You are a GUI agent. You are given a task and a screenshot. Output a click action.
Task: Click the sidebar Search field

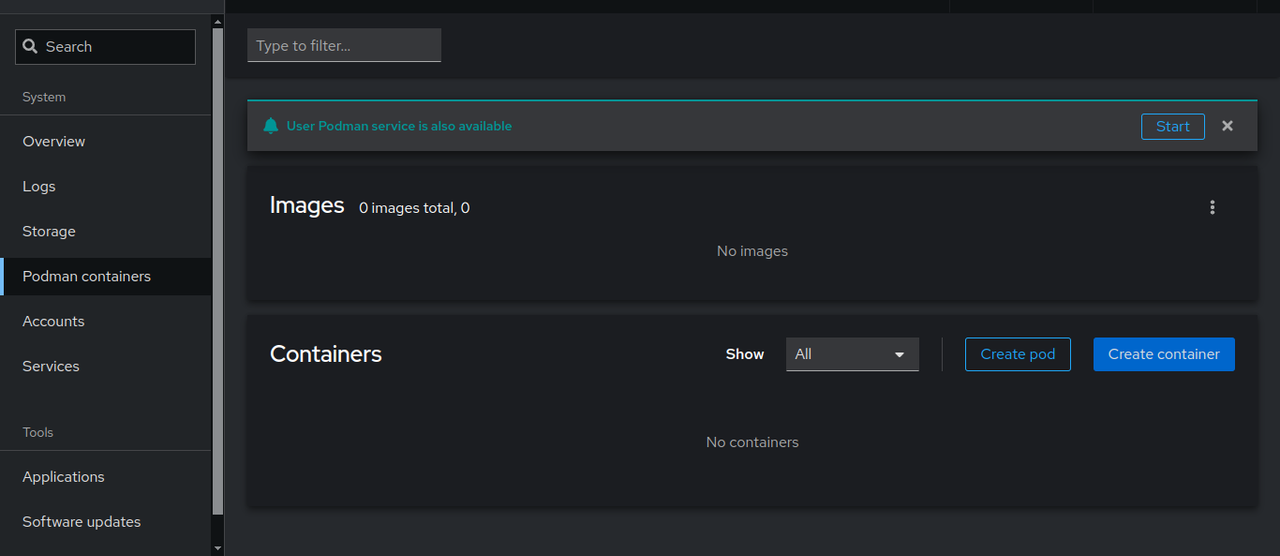(105, 47)
